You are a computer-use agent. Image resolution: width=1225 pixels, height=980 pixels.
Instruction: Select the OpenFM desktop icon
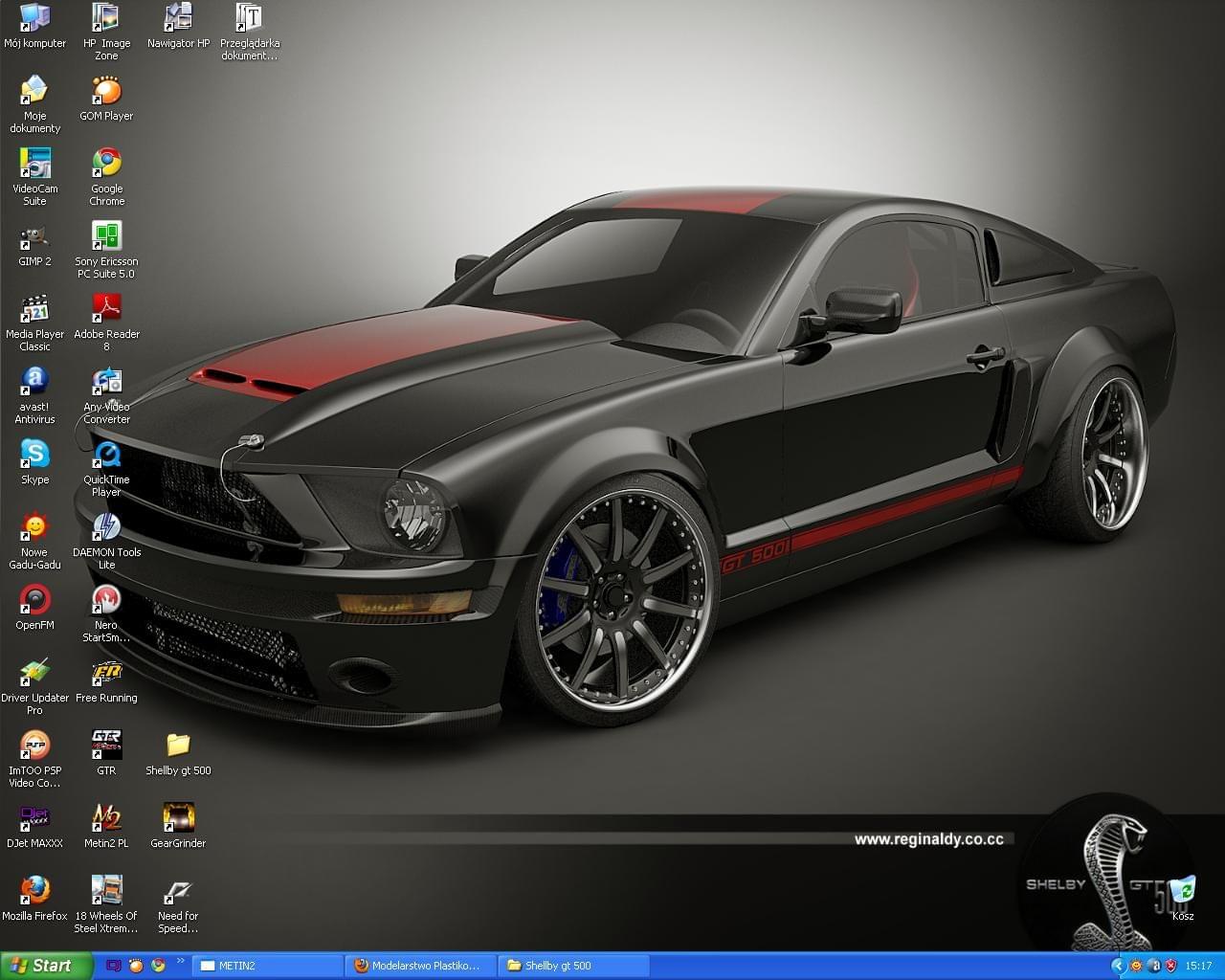coord(35,608)
